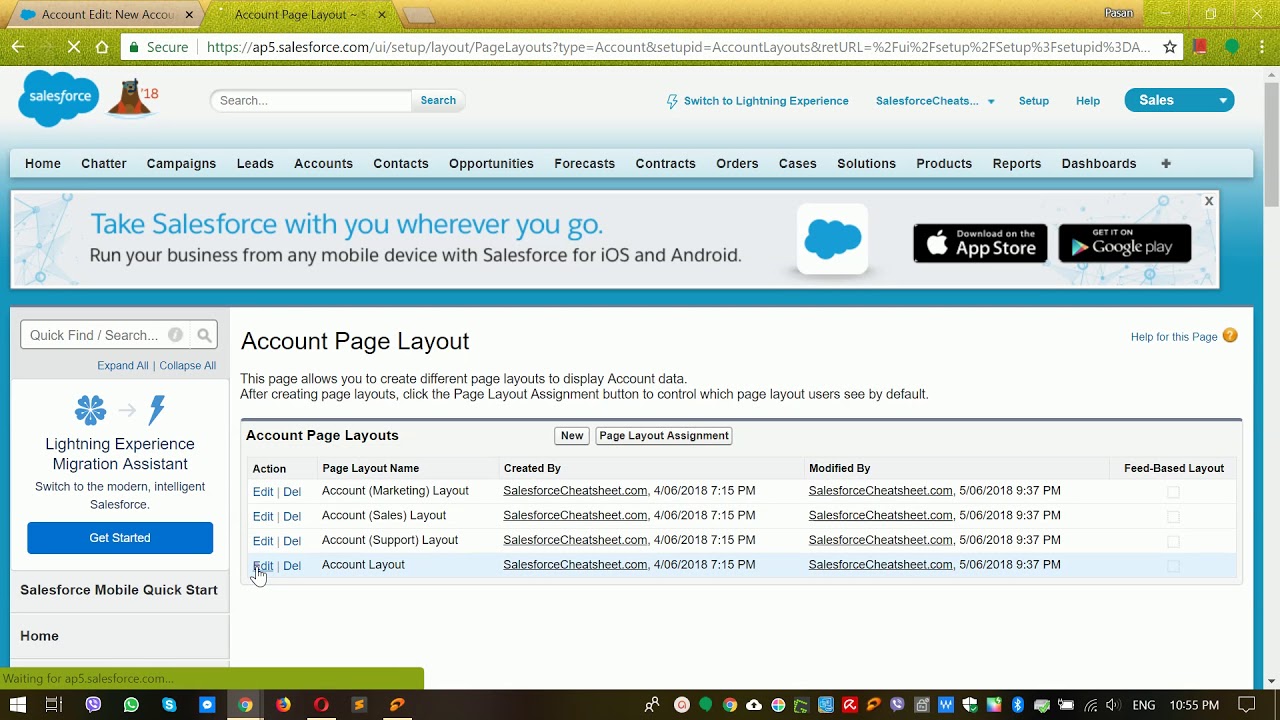Open Get it on Google Play badge
Screen dimensions: 1280x720
(x=1125, y=243)
